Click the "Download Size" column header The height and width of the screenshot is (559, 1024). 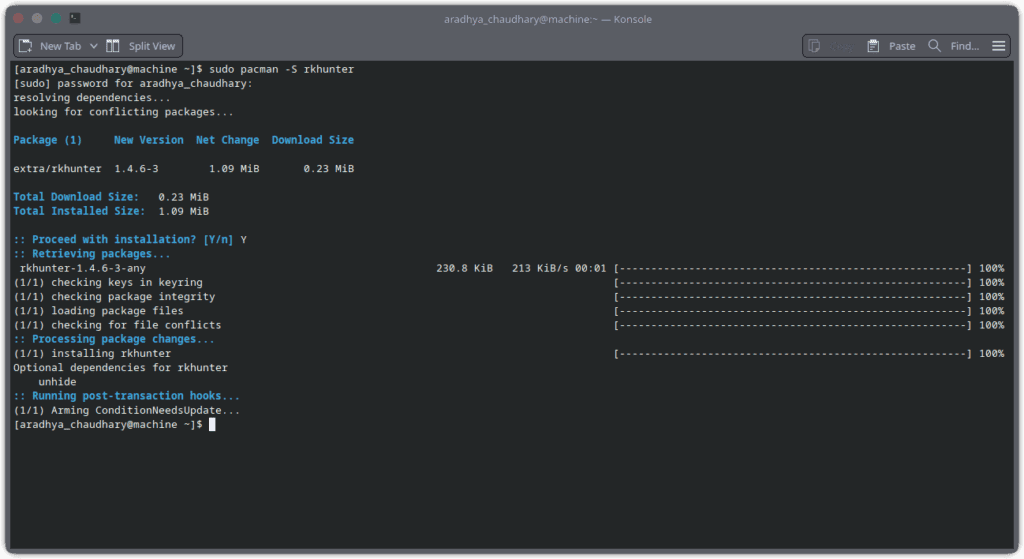point(313,140)
